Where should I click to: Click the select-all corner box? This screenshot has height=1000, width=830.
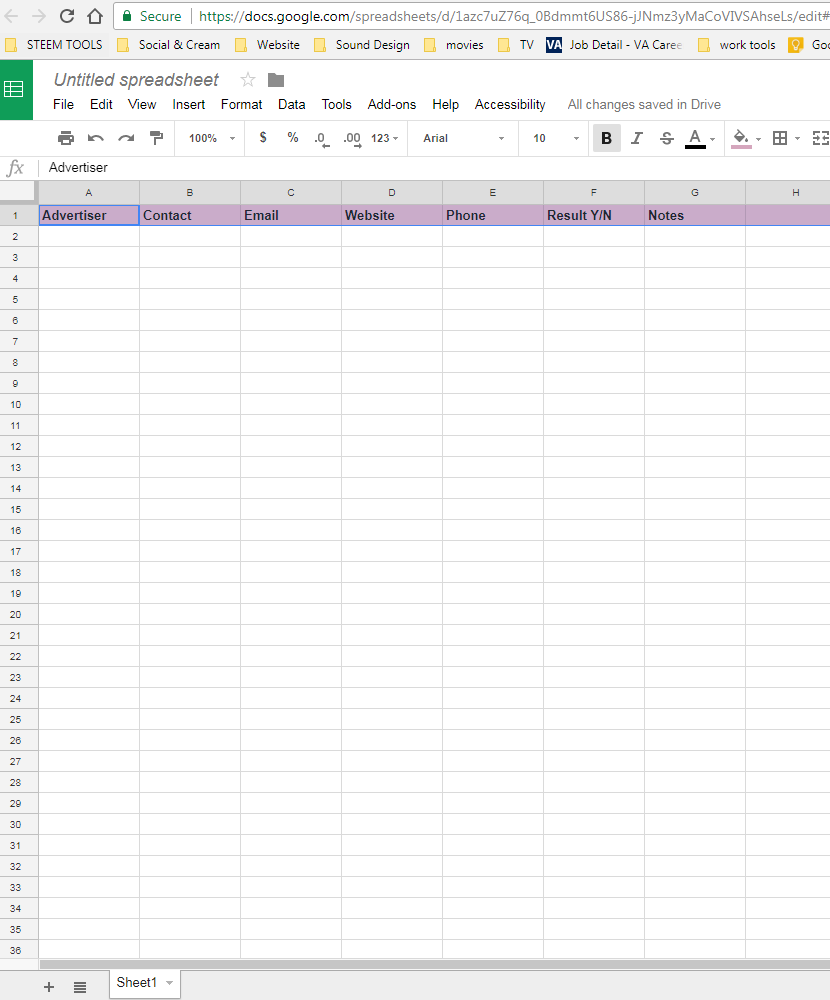(19, 193)
